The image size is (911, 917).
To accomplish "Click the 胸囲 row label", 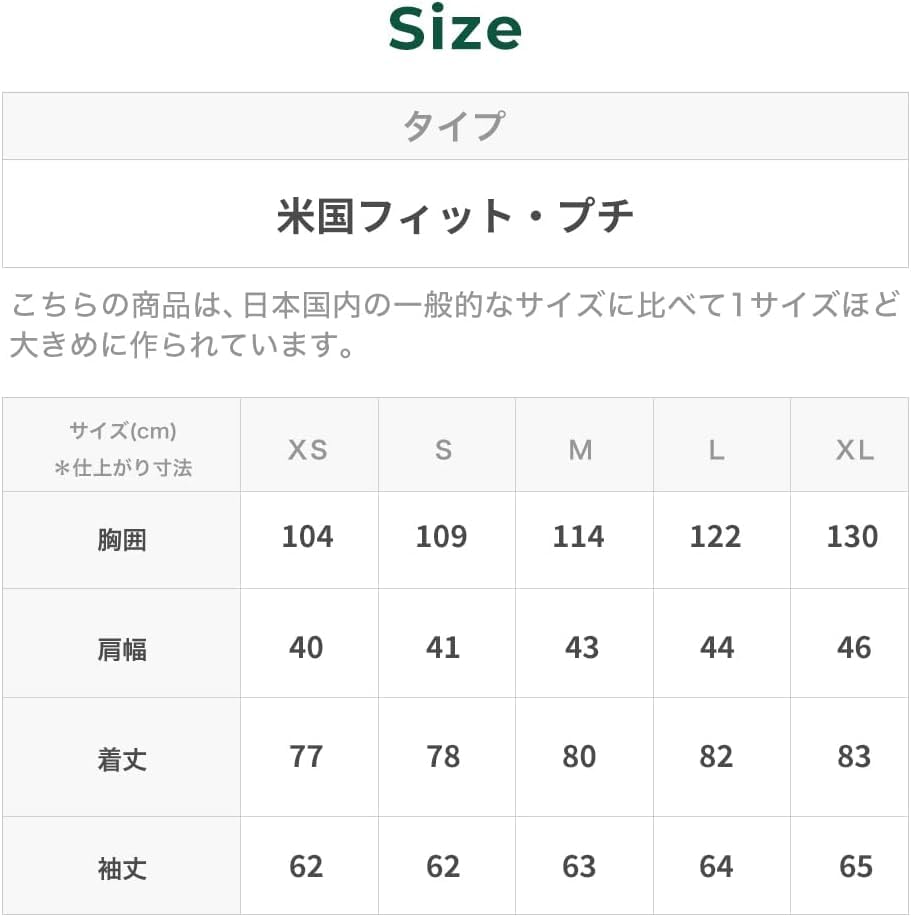I will click(x=122, y=540).
